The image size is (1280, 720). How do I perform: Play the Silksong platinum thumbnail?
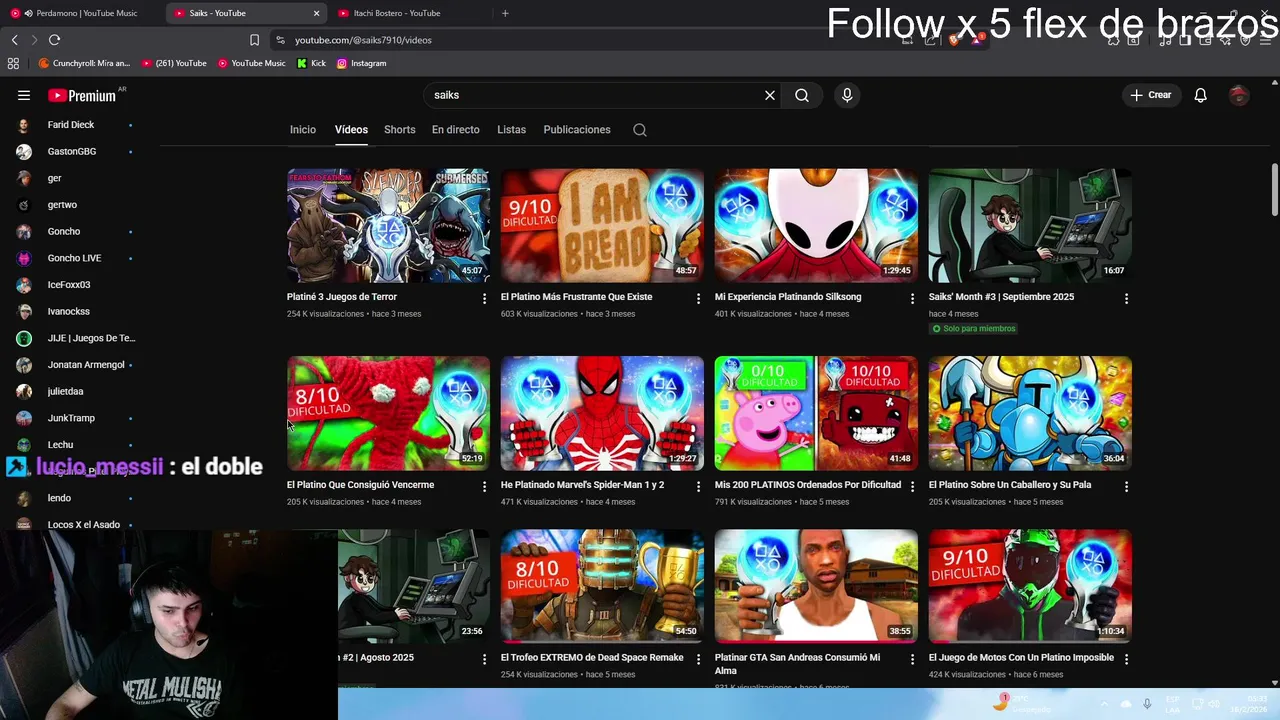(816, 225)
